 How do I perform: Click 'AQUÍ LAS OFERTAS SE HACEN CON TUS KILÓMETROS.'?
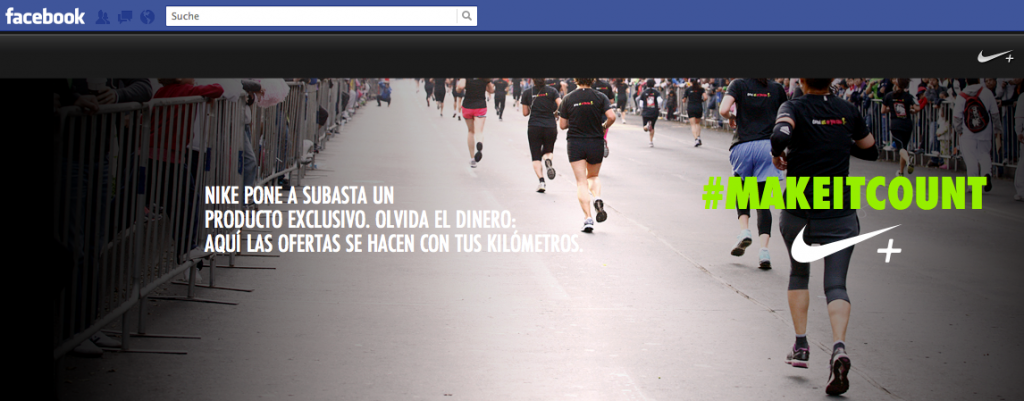pyautogui.click(x=394, y=244)
